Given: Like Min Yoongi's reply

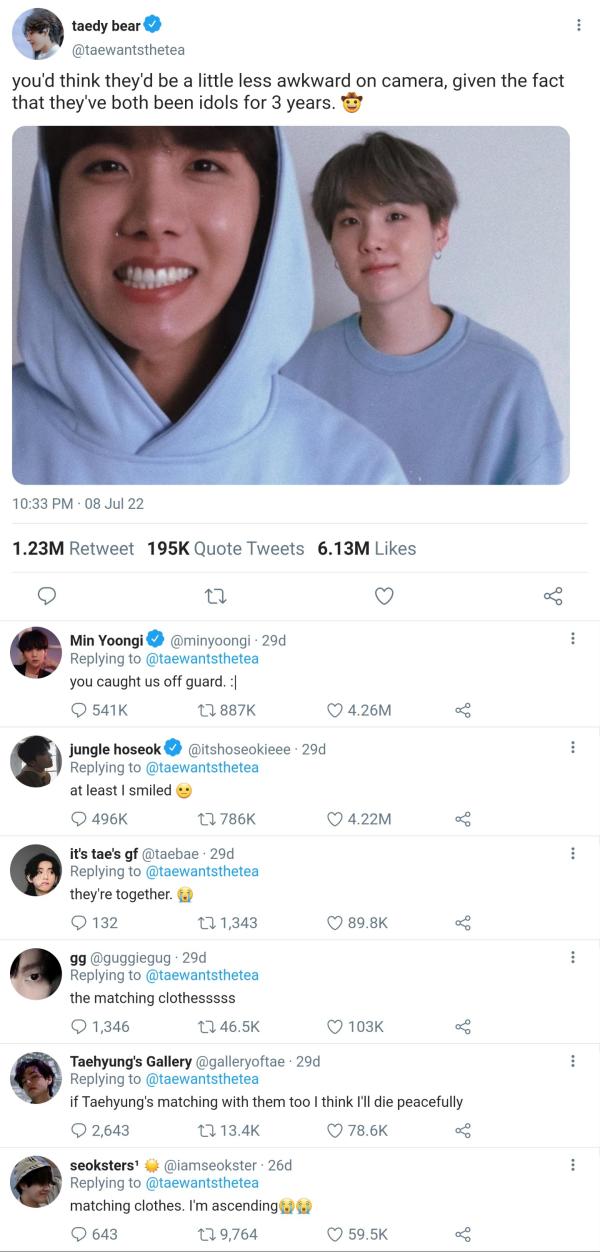Looking at the screenshot, I should [336, 710].
